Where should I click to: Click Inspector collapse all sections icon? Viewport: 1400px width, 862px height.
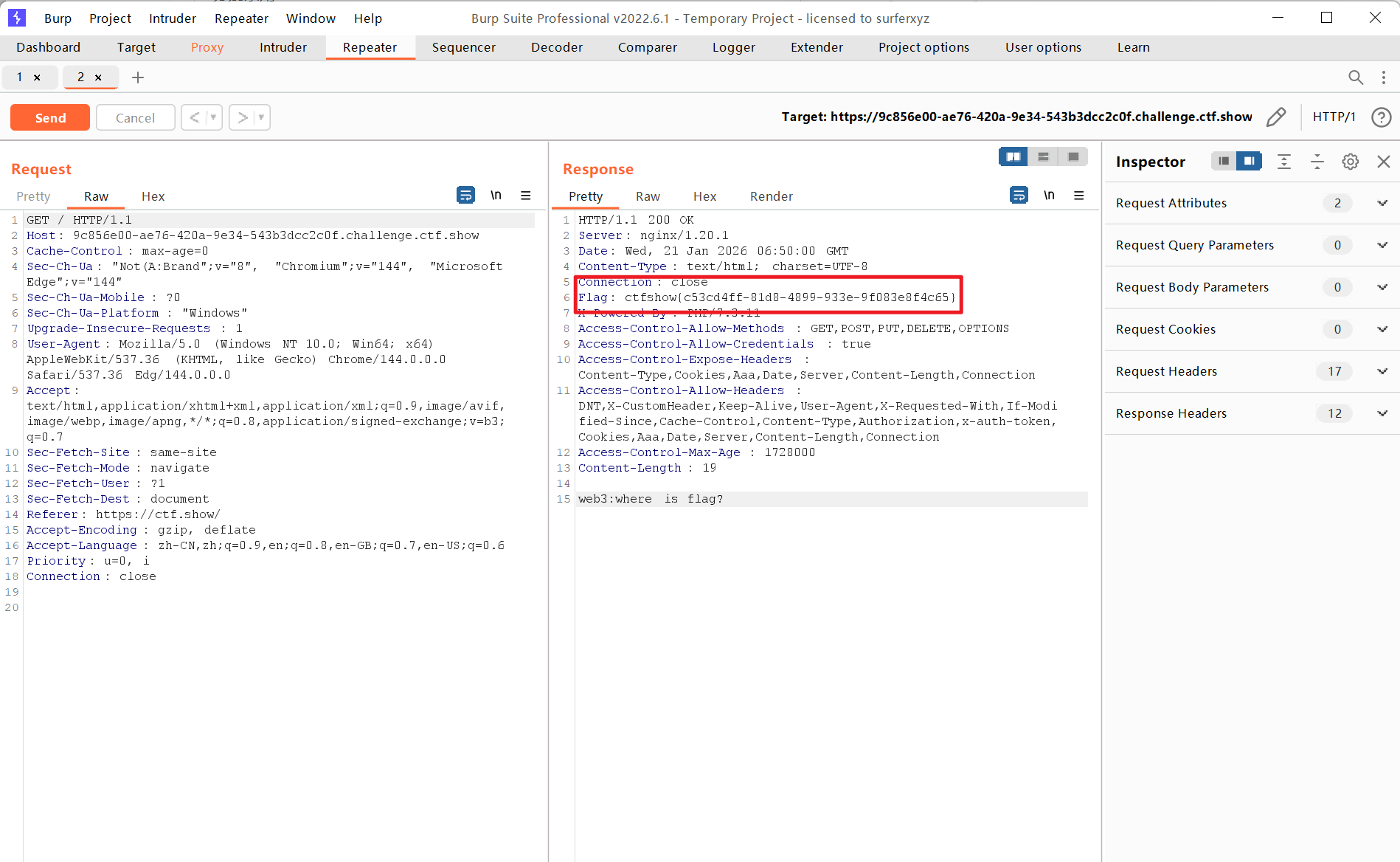coord(1317,162)
